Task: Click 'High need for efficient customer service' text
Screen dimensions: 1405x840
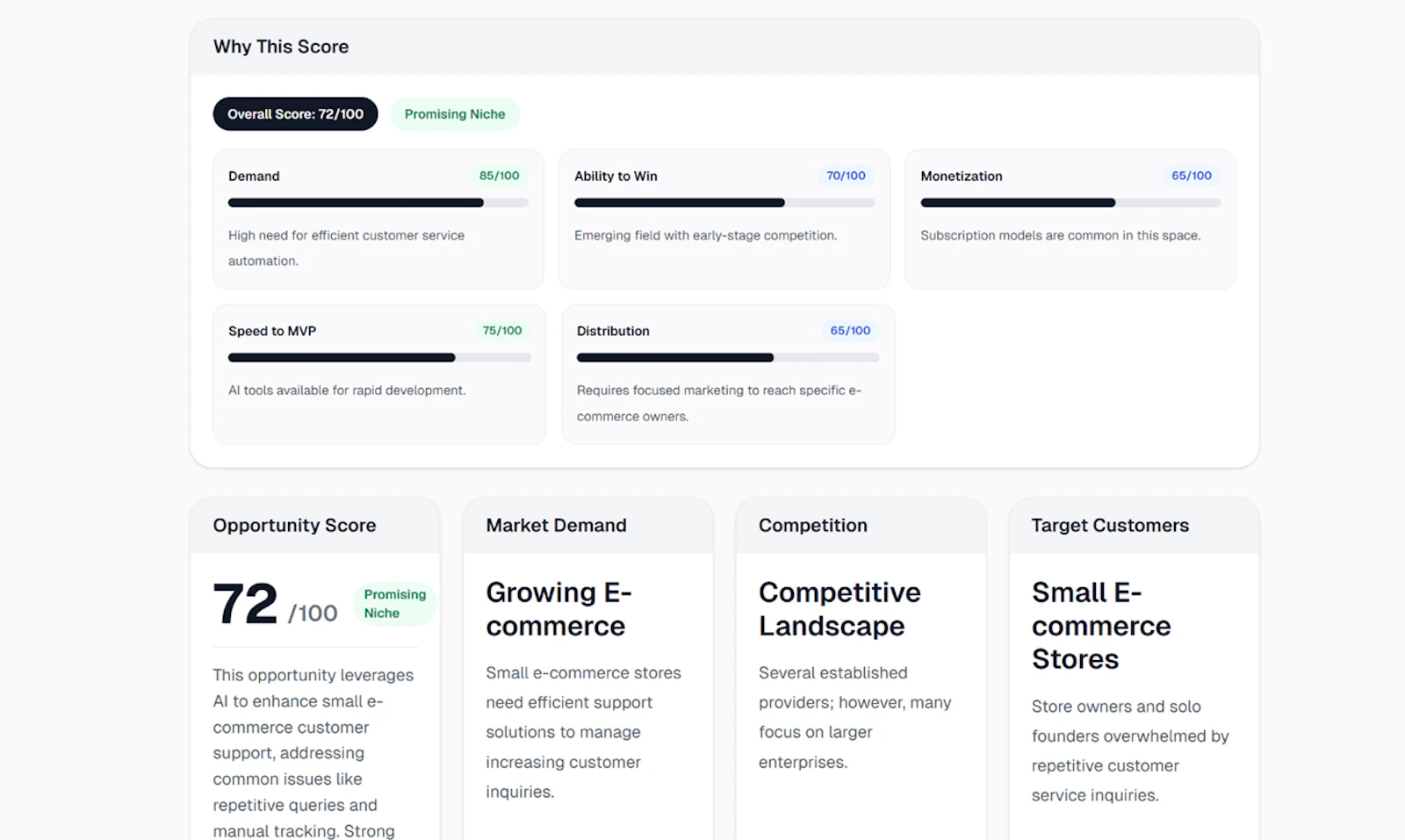Action: pos(347,248)
